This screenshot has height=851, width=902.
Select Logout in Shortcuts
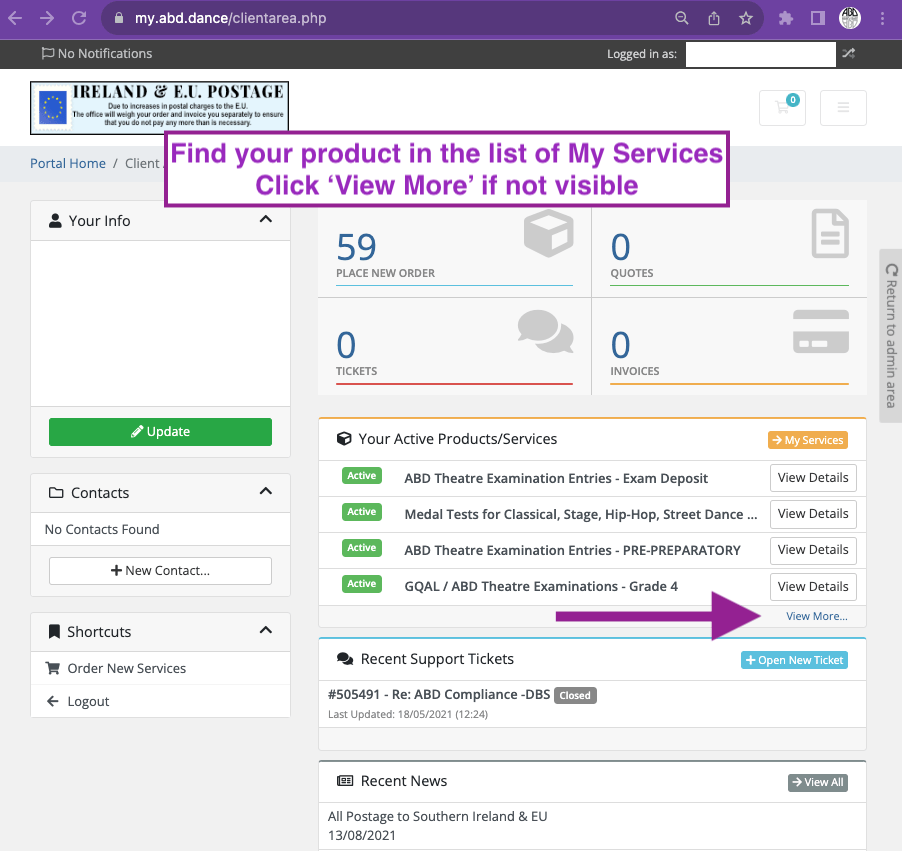(x=88, y=701)
